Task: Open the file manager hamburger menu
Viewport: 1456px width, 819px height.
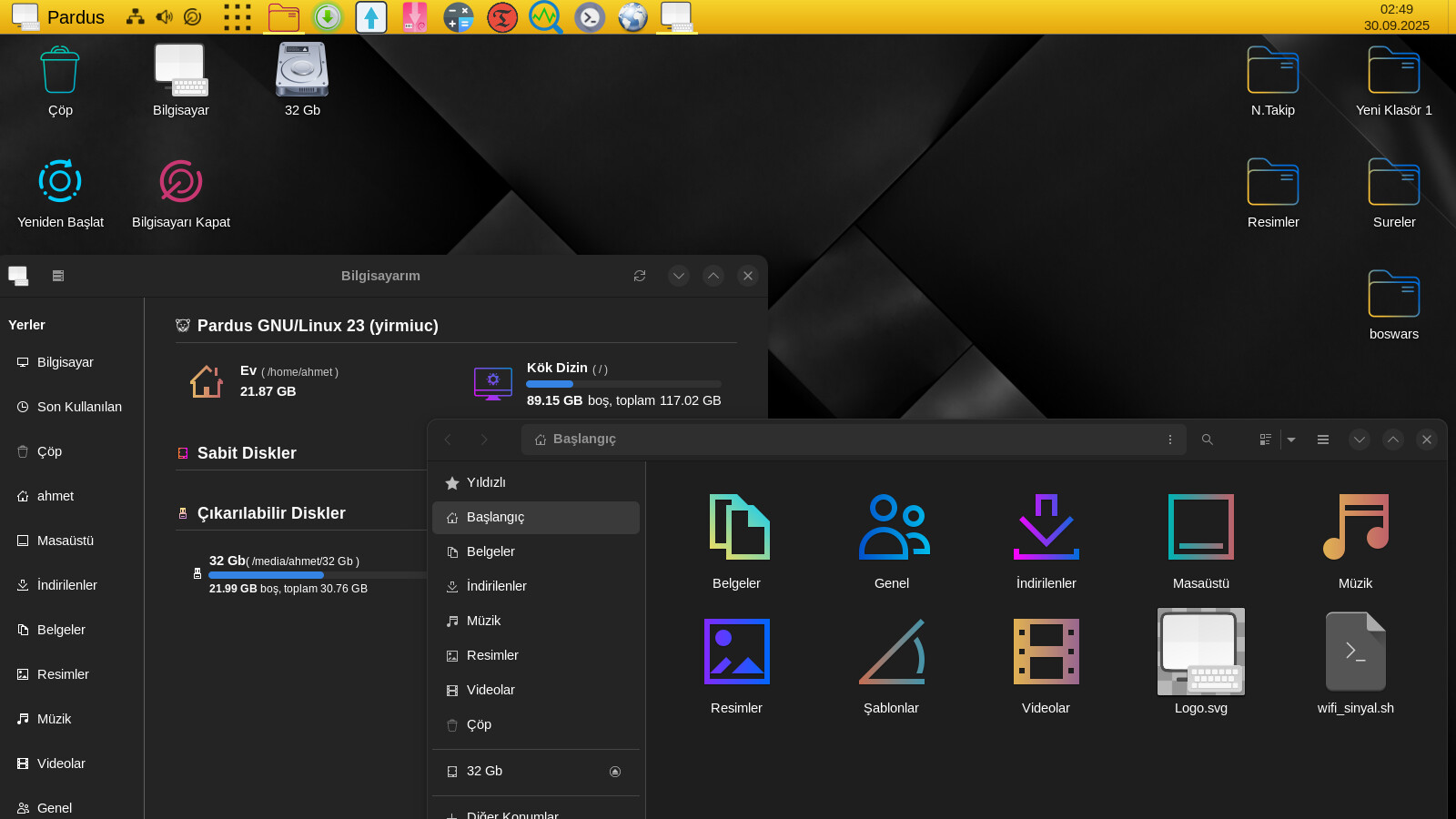Action: [x=1323, y=440]
